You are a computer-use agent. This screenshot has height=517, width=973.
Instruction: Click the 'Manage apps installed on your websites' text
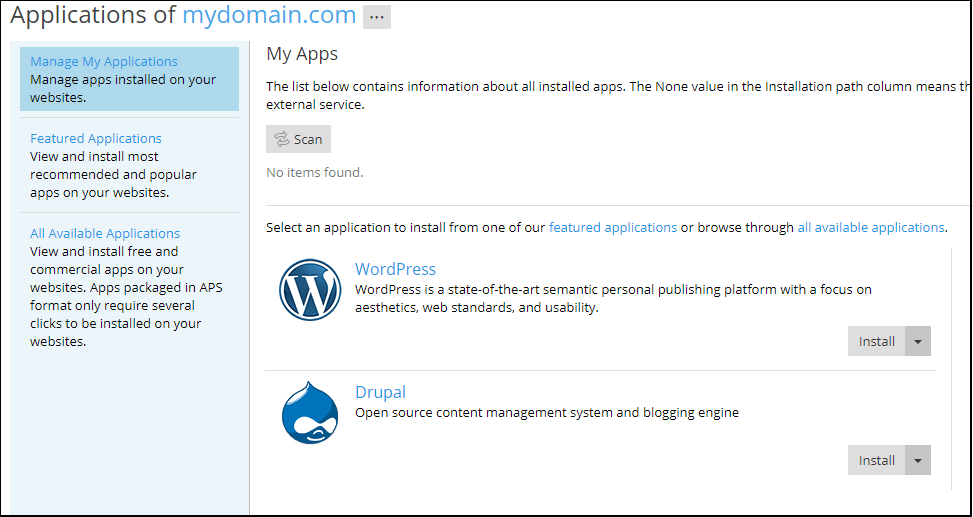pyautogui.click(x=123, y=89)
